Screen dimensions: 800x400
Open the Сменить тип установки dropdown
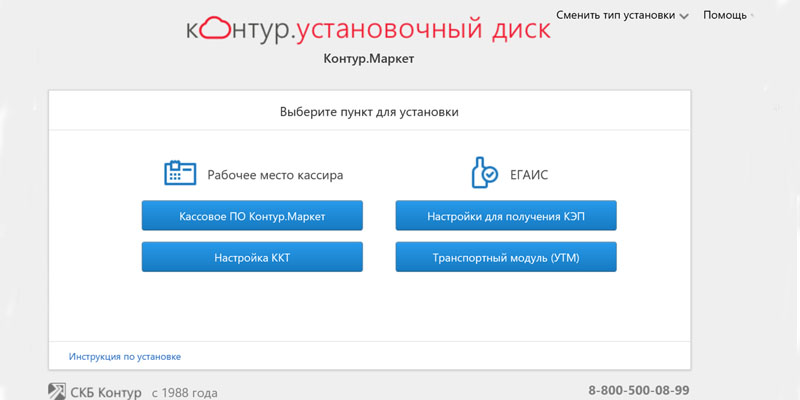pos(622,15)
